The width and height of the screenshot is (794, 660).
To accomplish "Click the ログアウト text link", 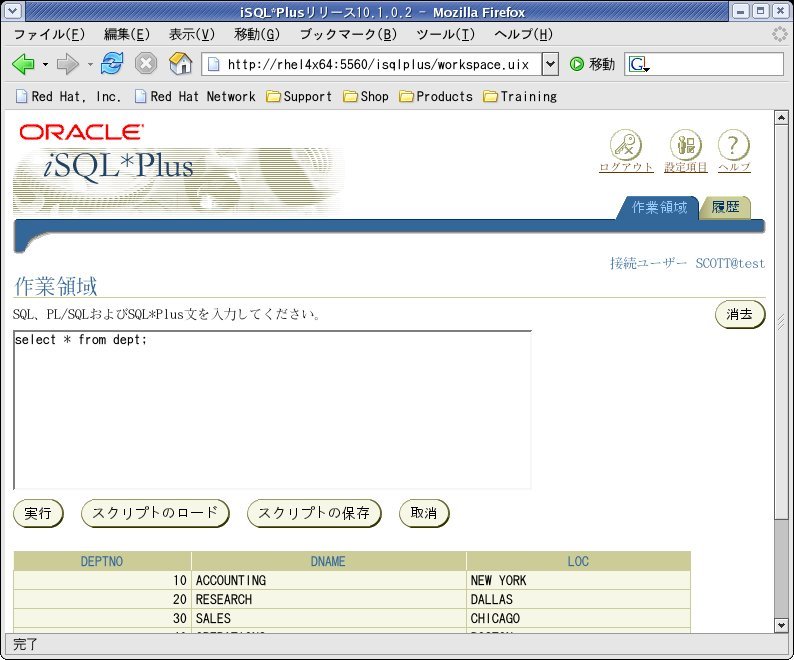I will [626, 167].
